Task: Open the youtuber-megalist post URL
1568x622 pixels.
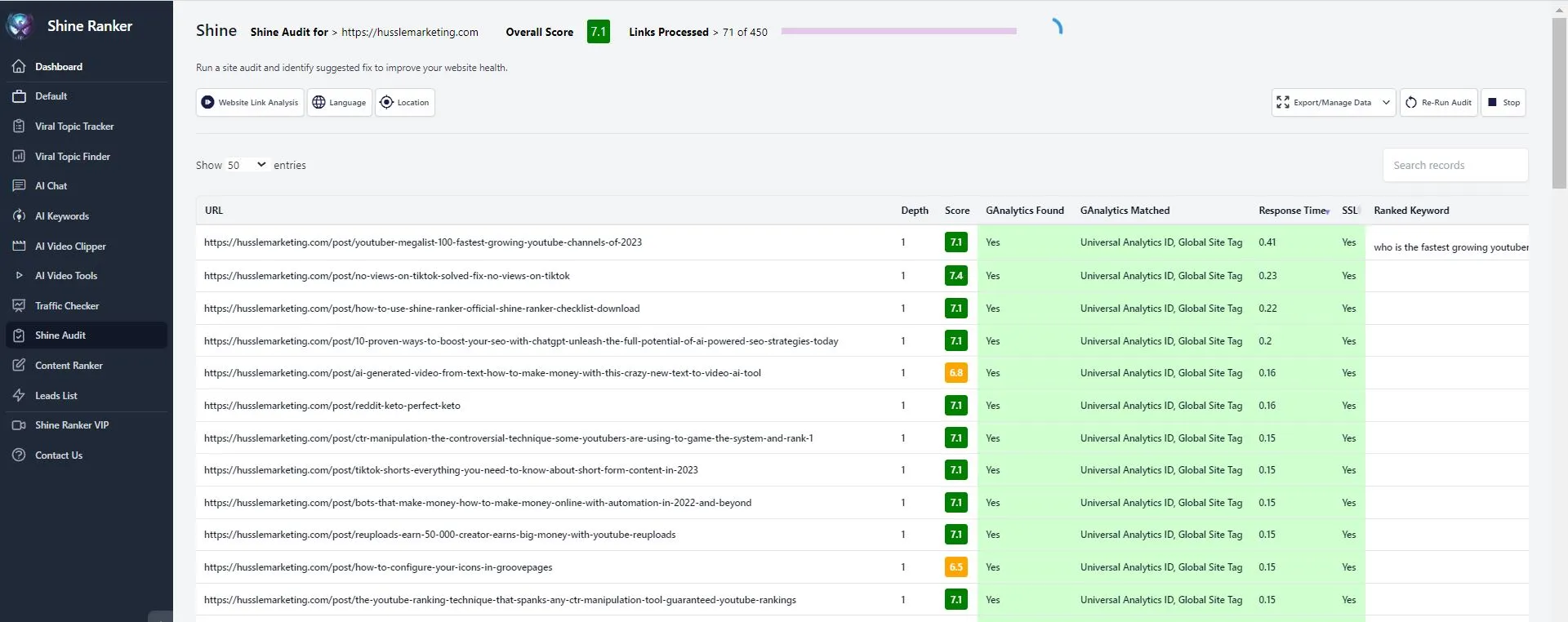Action: point(423,242)
